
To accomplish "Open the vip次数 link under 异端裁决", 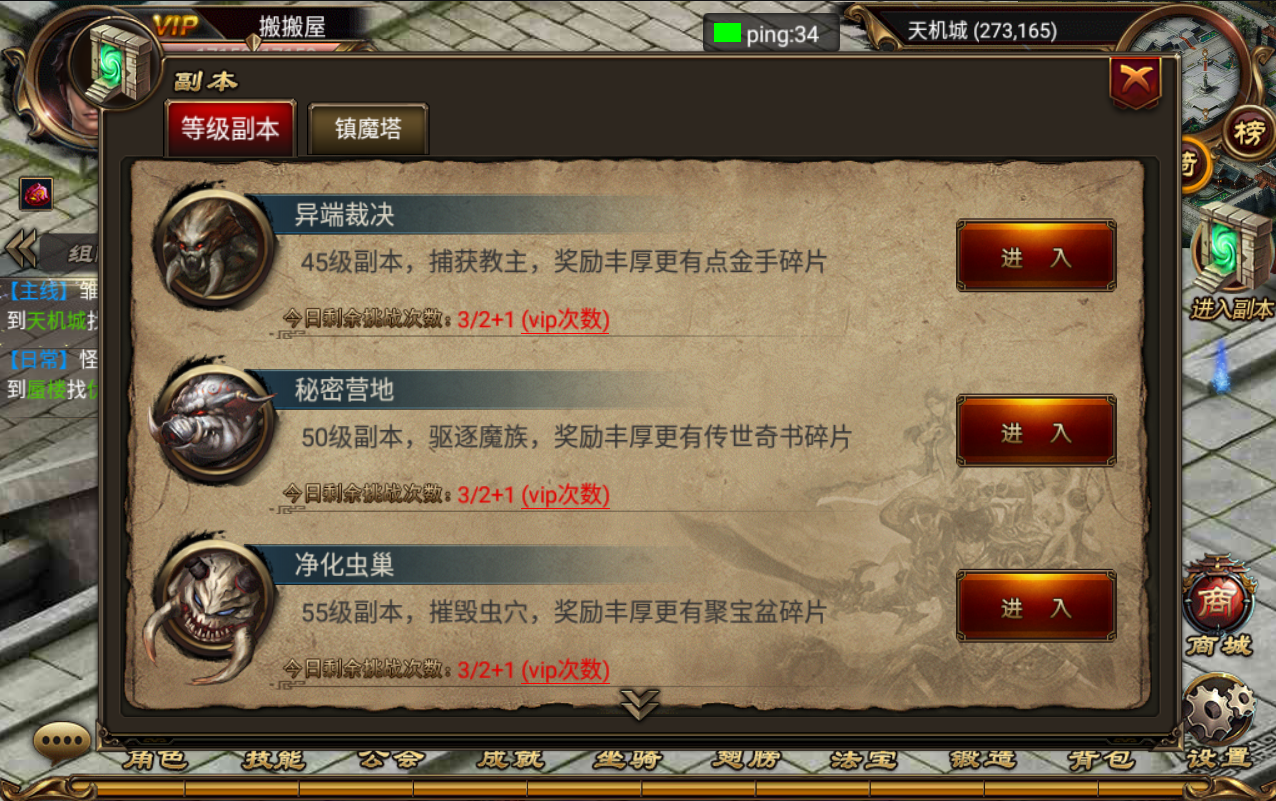I will pyautogui.click(x=565, y=320).
